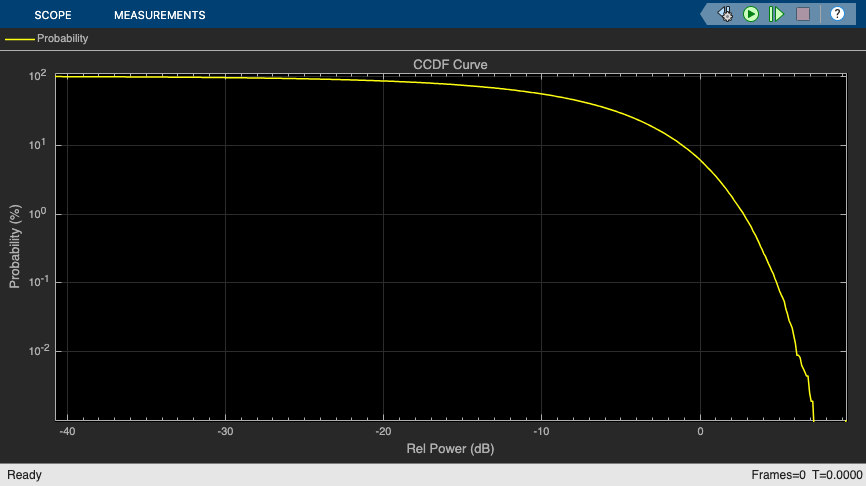
Task: Click the Stop square button
Action: point(803,14)
